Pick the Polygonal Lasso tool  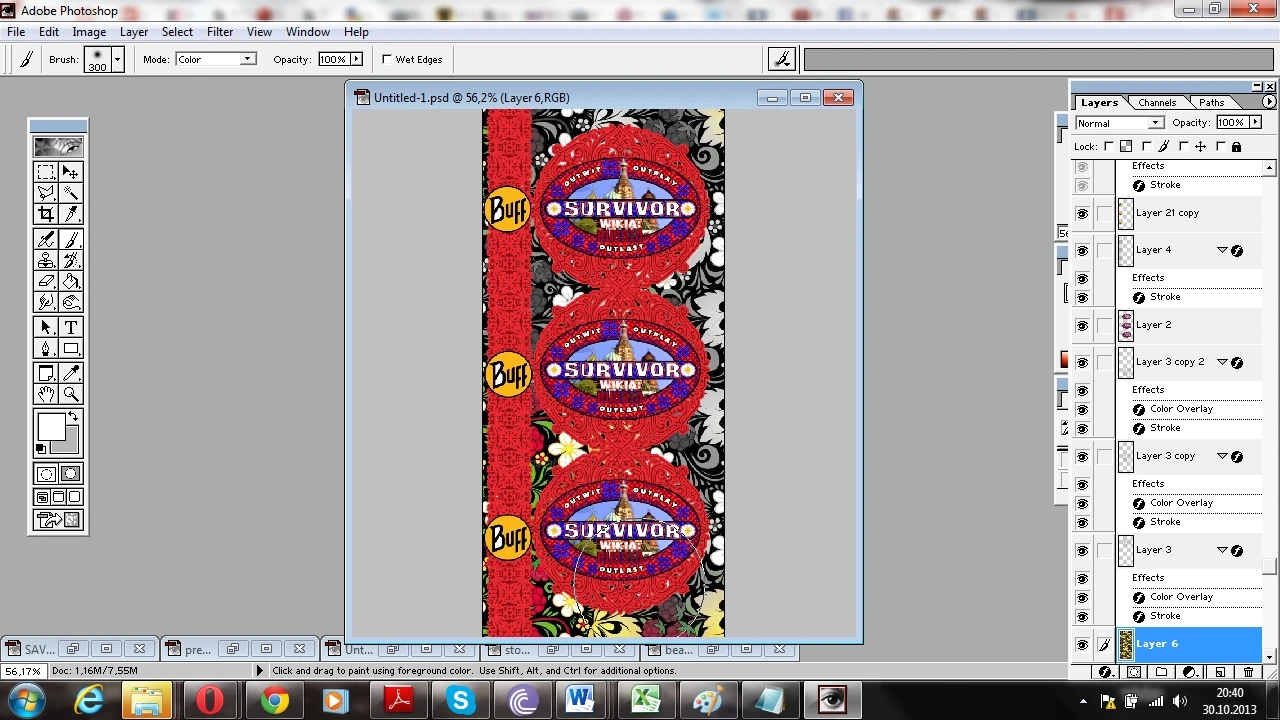[46, 193]
